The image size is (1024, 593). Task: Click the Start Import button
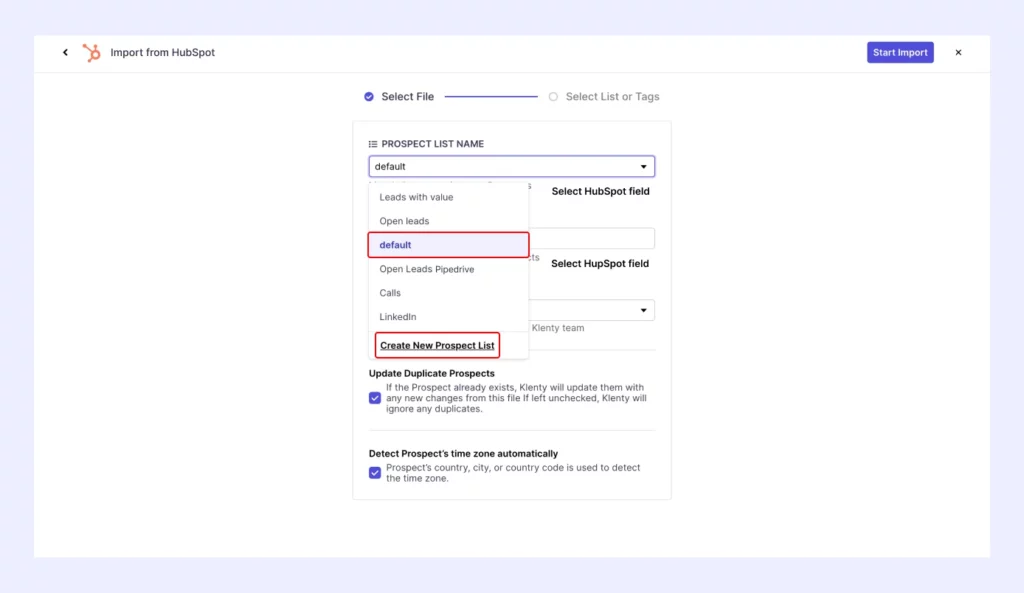899,52
